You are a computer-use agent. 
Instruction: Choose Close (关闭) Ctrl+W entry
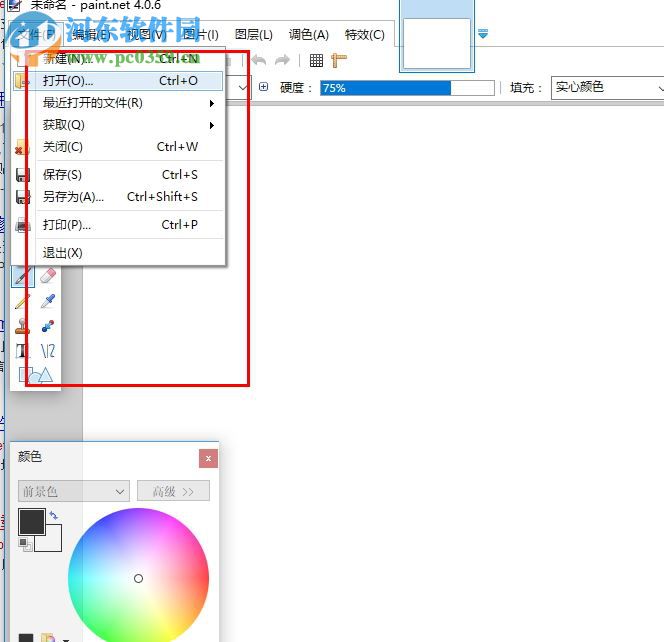point(118,147)
